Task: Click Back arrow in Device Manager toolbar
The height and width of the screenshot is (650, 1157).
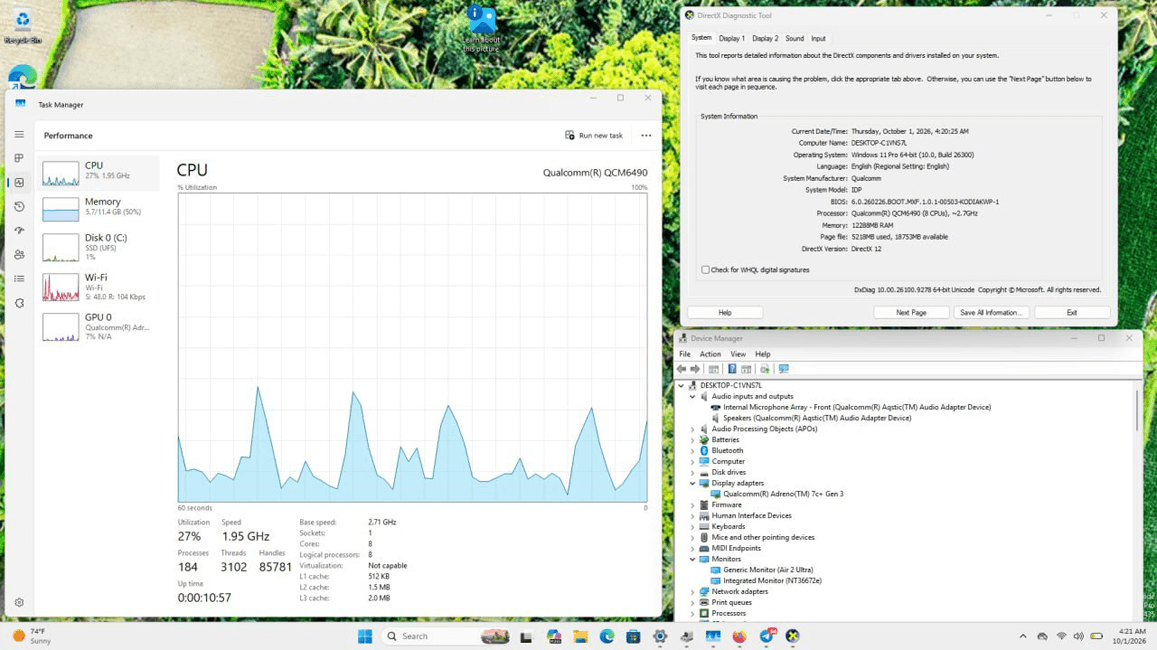Action: 682,369
